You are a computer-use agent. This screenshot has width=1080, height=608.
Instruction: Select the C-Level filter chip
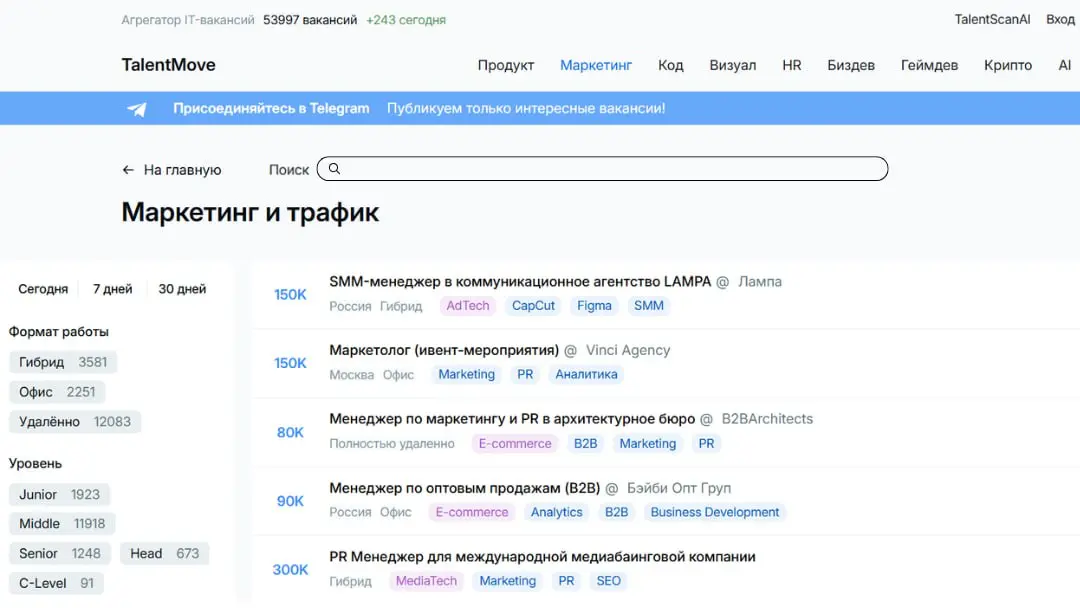tap(56, 583)
